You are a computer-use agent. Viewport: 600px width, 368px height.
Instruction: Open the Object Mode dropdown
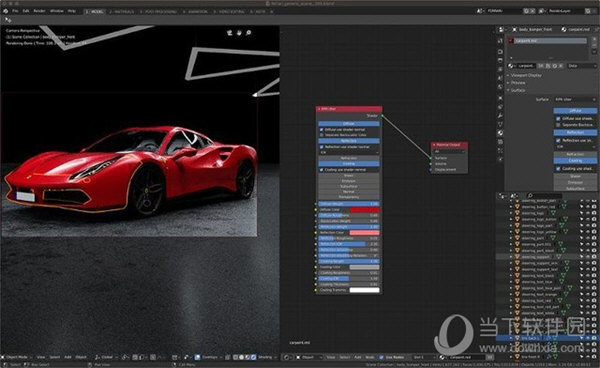pyautogui.click(x=18, y=357)
